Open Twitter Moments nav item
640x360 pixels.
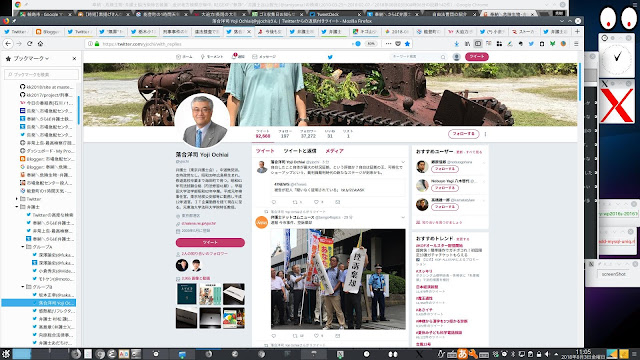point(212,57)
